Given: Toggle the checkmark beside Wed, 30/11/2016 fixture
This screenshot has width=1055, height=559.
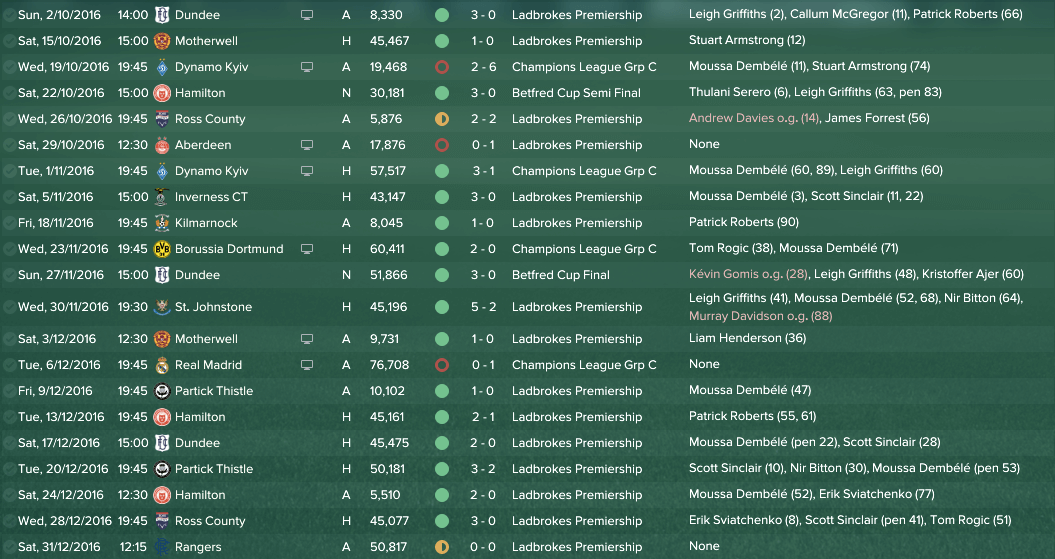Looking at the screenshot, I should [x=9, y=307].
